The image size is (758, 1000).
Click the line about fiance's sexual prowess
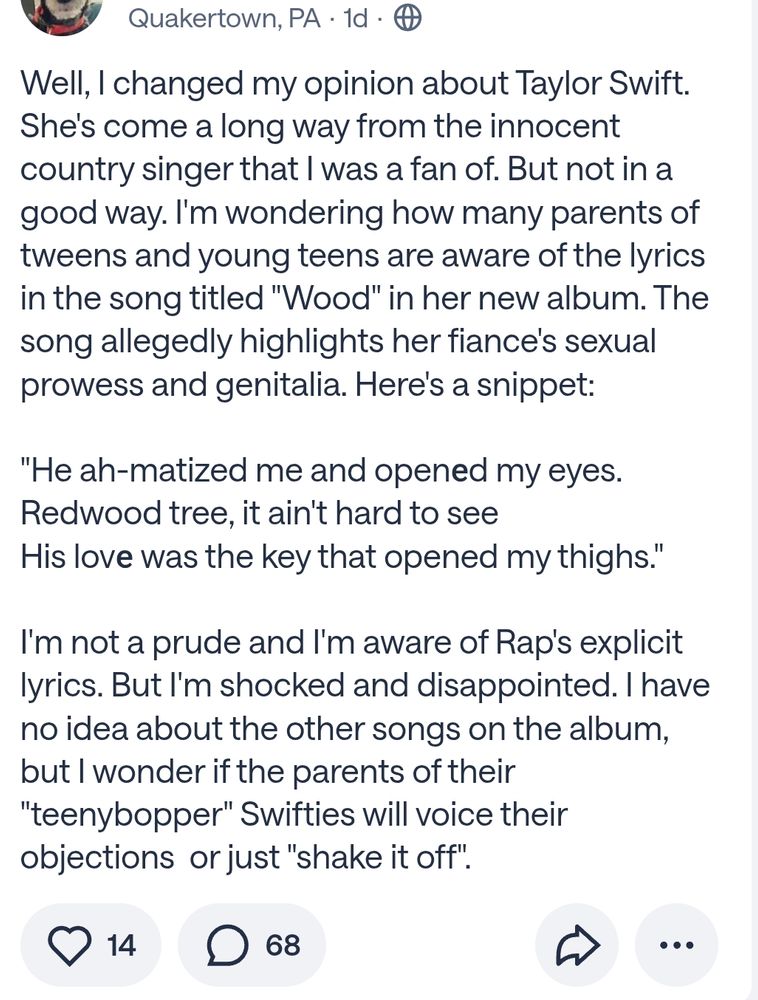pyautogui.click(x=338, y=341)
